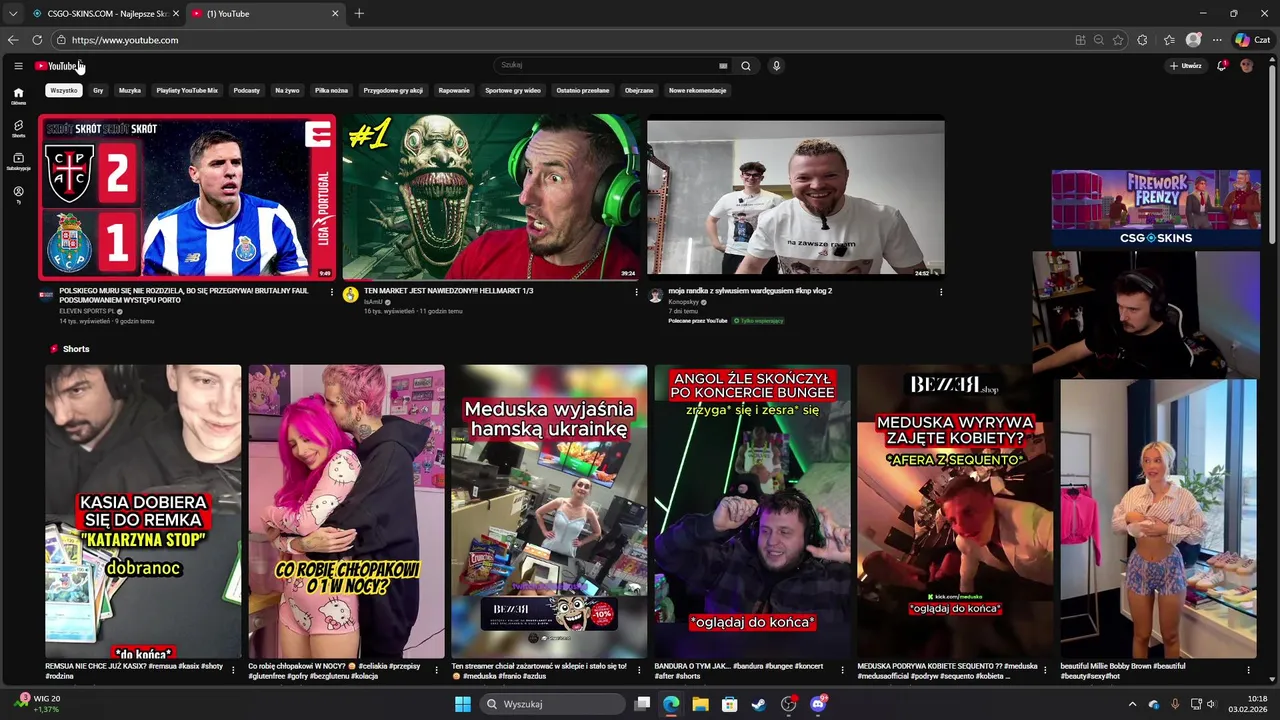The height and width of the screenshot is (720, 1280).
Task: Click the search magnifier button
Action: coord(745,66)
